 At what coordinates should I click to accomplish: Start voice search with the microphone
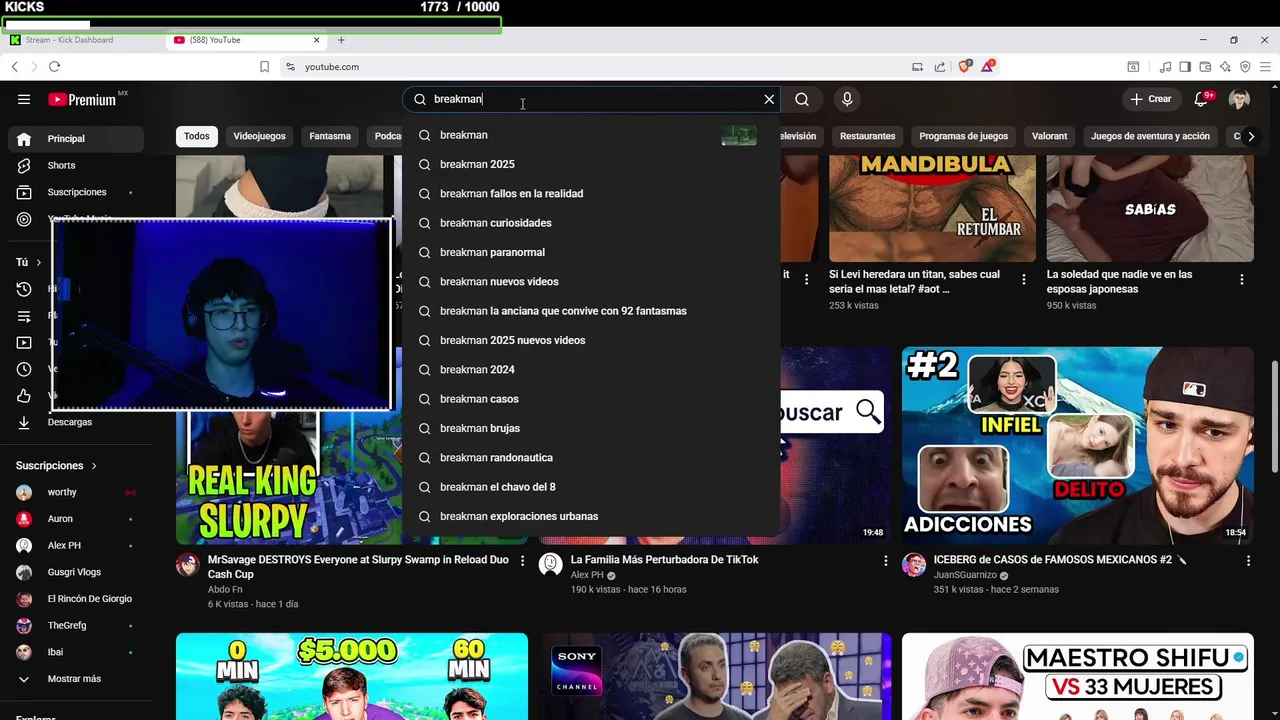click(x=847, y=99)
